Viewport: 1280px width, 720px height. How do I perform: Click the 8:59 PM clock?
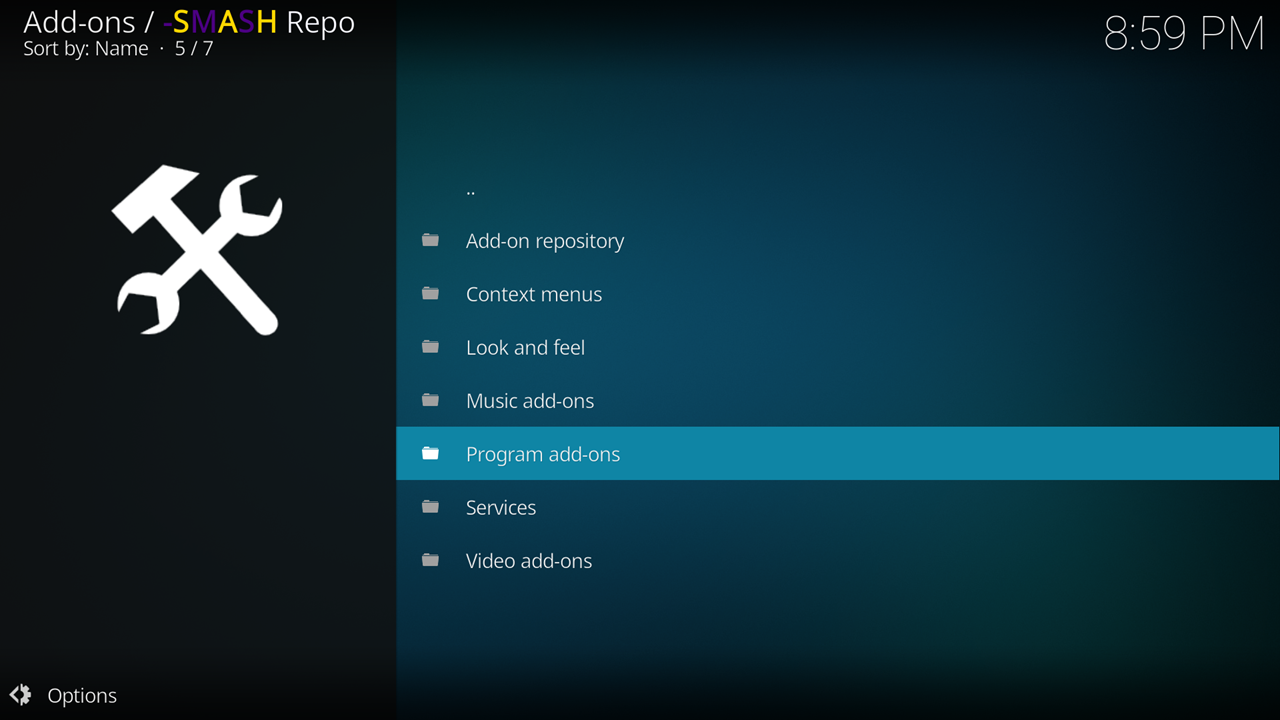(x=1184, y=34)
